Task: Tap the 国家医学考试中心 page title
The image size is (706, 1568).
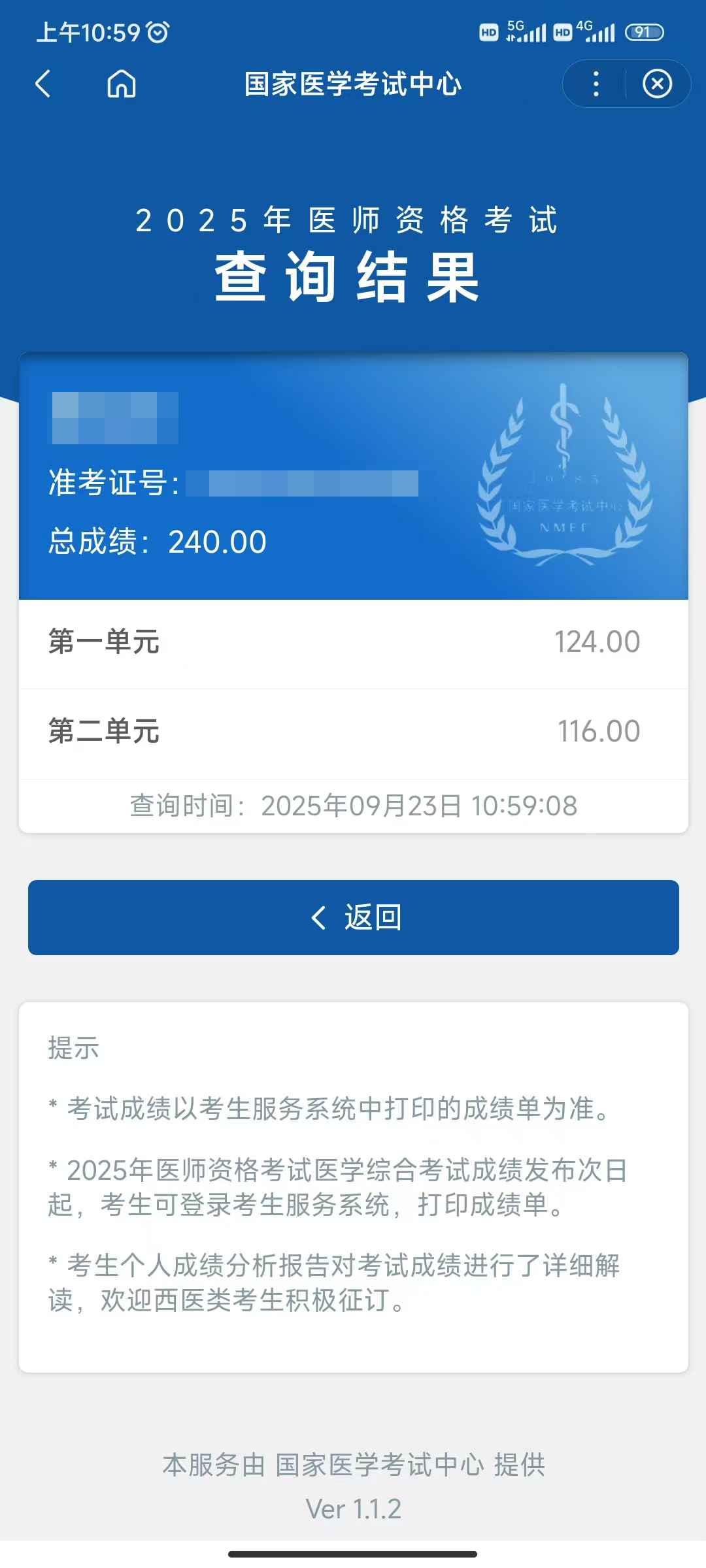Action: 353,84
